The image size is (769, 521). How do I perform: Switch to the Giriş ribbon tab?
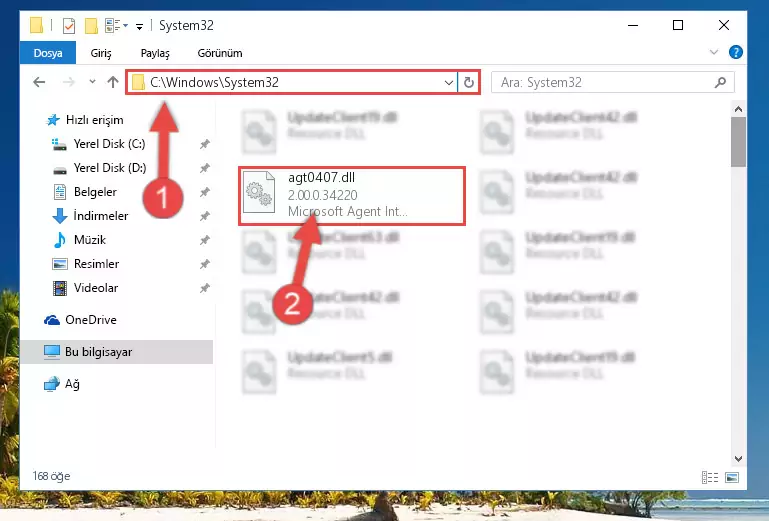[101, 53]
